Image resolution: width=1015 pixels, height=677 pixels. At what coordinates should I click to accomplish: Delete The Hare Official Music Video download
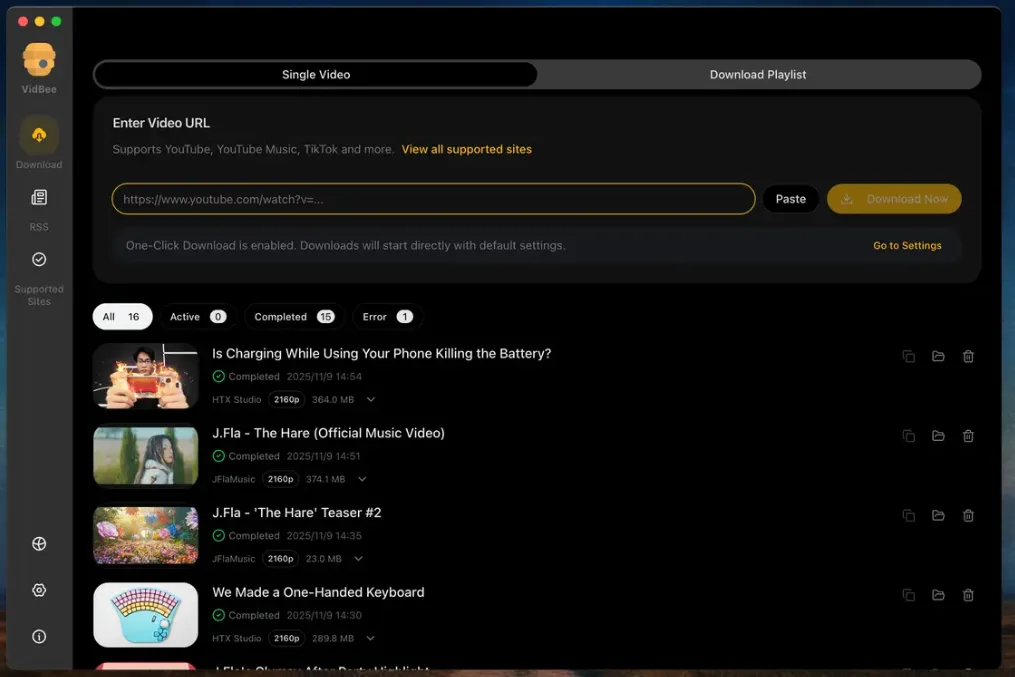coord(968,436)
